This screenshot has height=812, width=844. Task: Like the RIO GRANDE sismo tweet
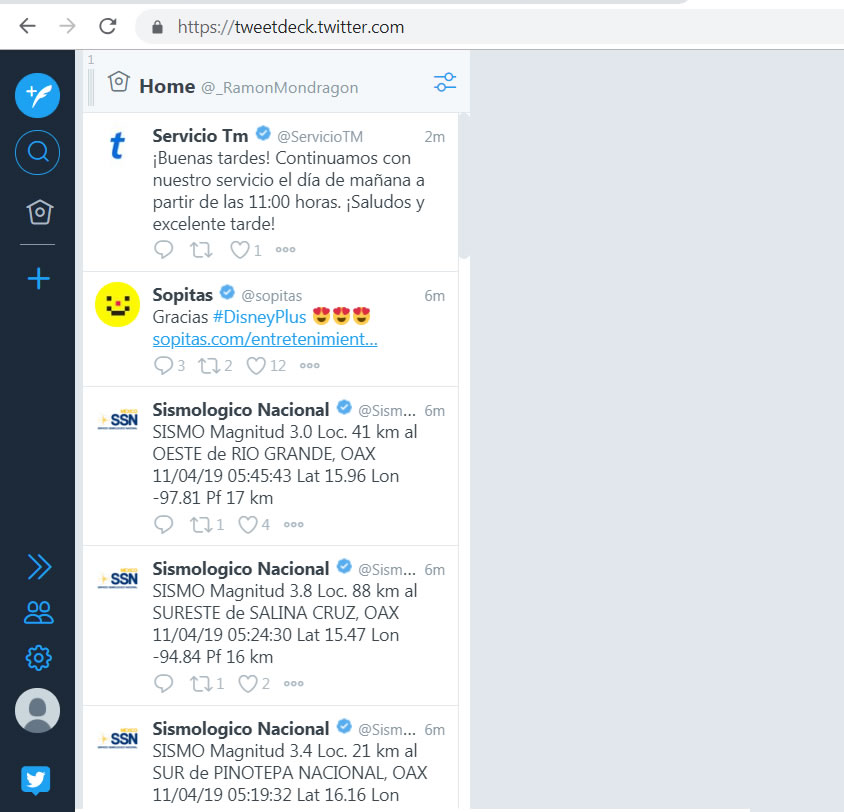(x=248, y=524)
